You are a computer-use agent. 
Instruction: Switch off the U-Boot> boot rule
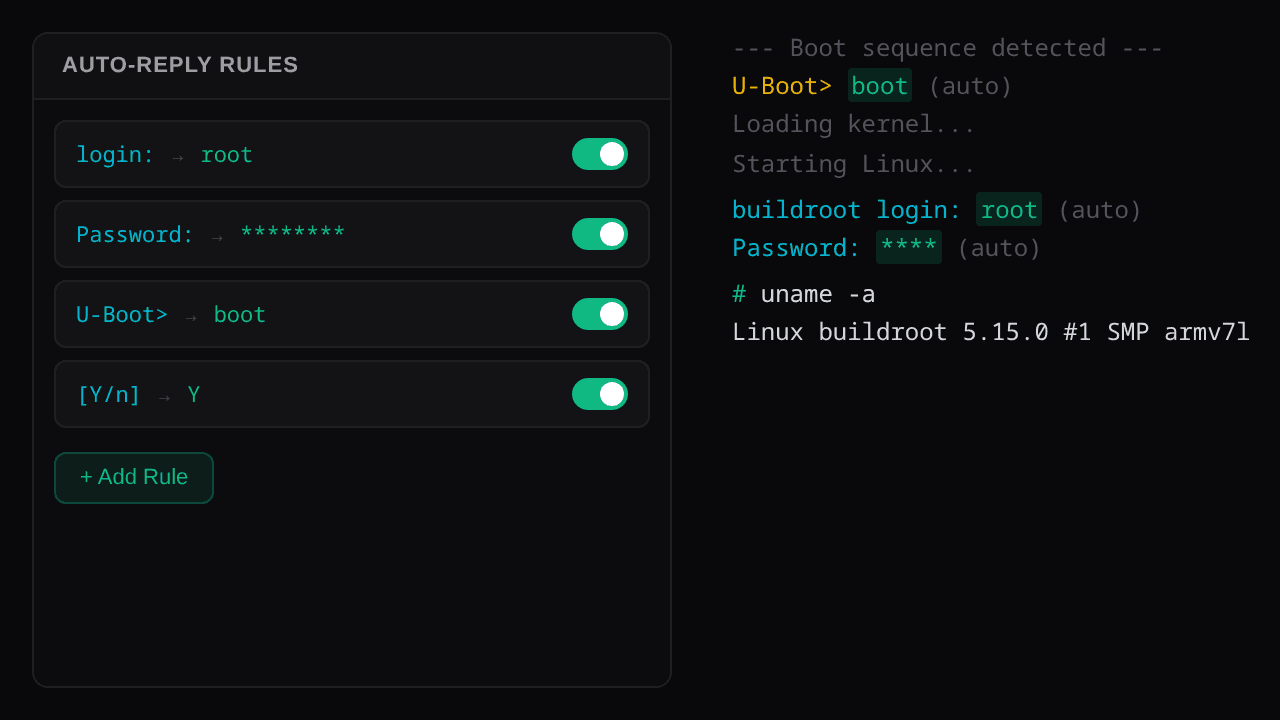tap(599, 314)
